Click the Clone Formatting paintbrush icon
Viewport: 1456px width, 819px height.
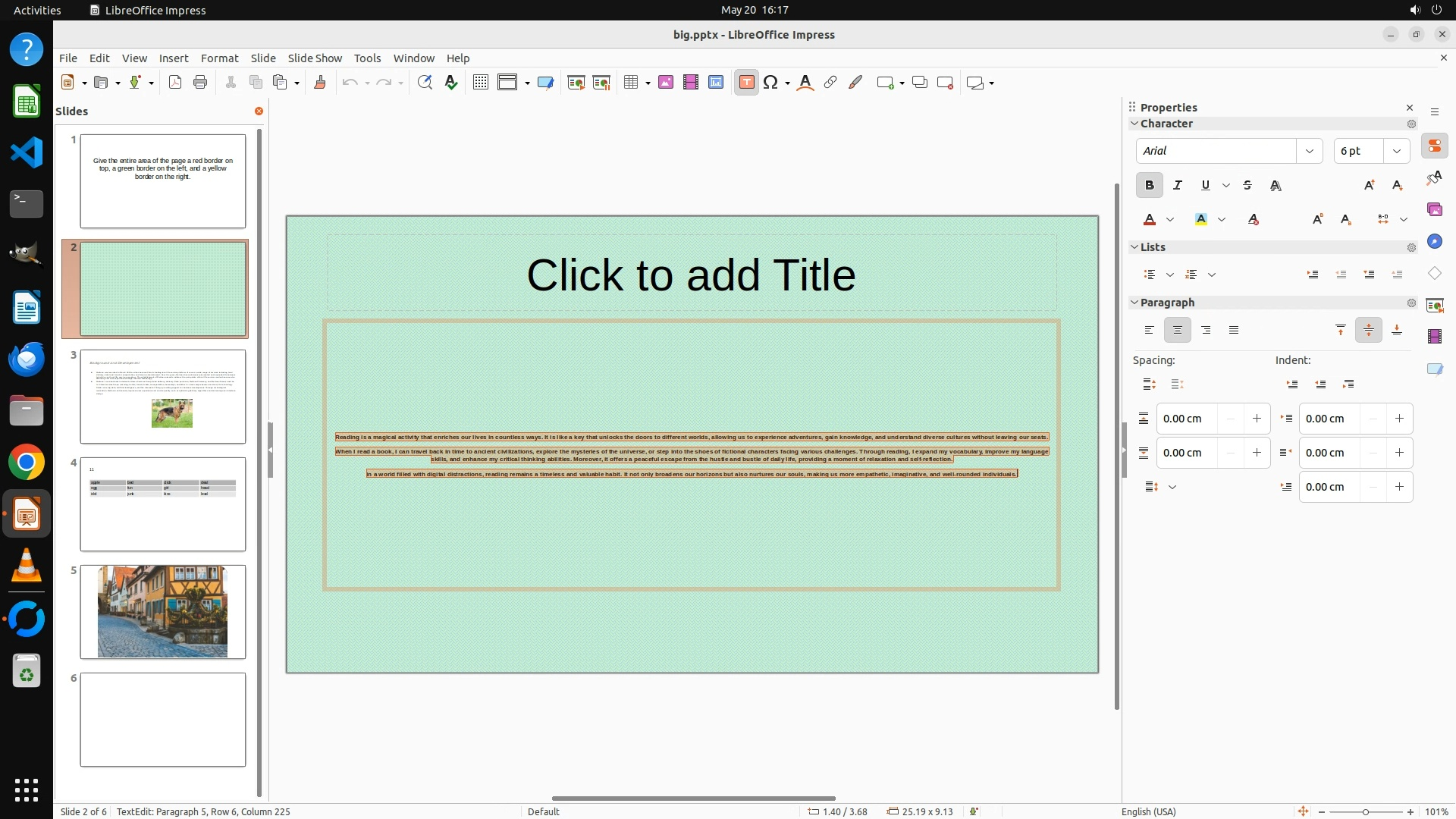(320, 83)
